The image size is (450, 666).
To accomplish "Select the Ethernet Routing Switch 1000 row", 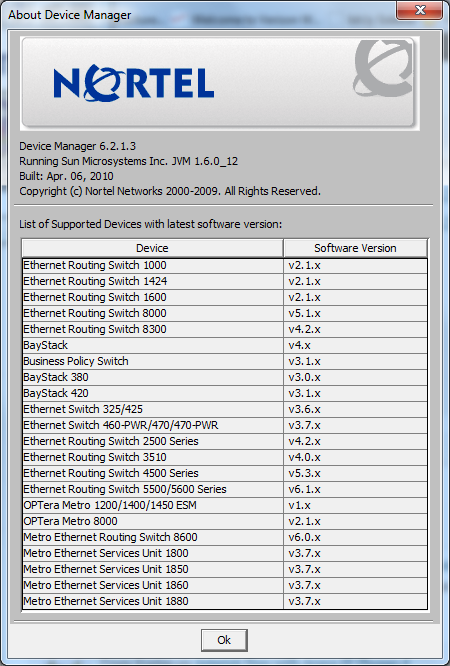I will click(x=225, y=265).
